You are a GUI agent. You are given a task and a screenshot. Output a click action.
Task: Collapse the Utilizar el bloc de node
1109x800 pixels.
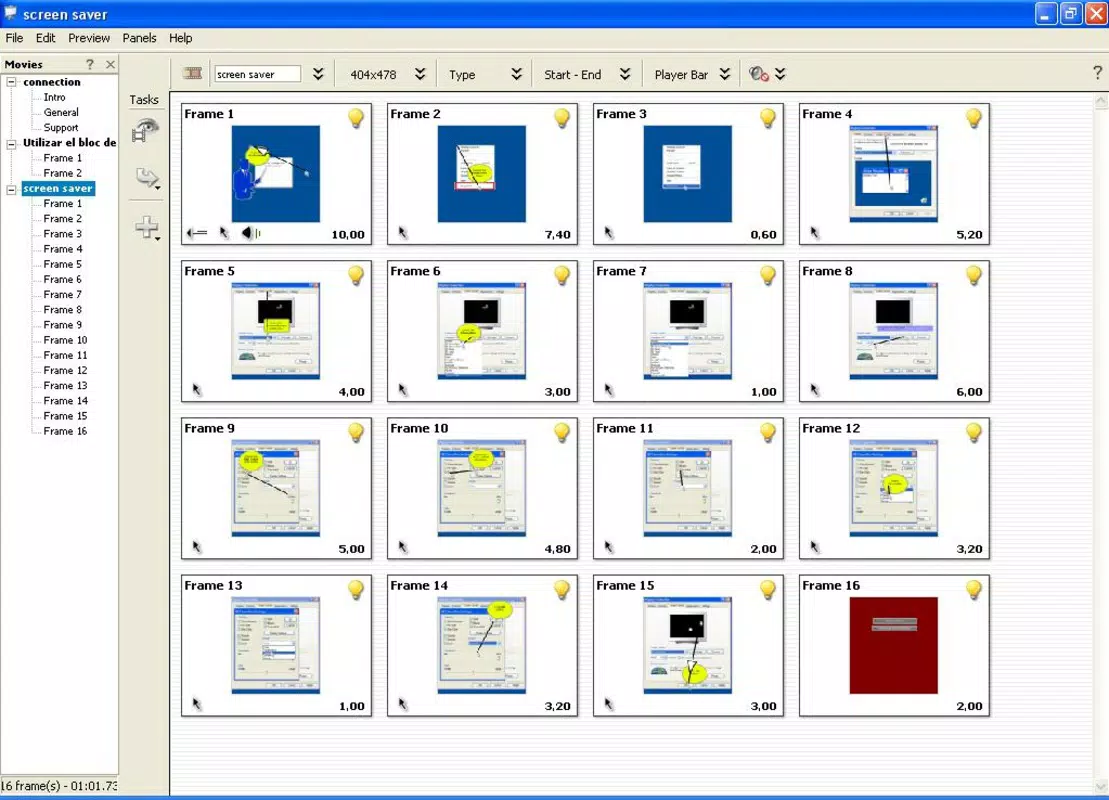coord(11,144)
